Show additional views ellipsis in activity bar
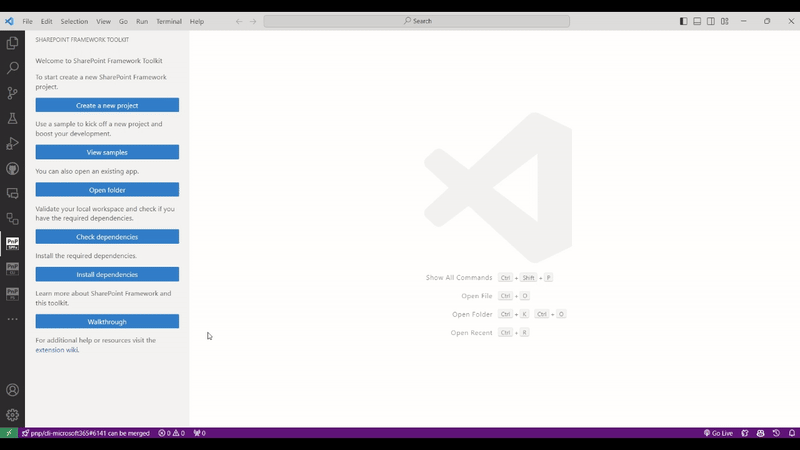Screen dimensions: 800x450 coord(12,319)
